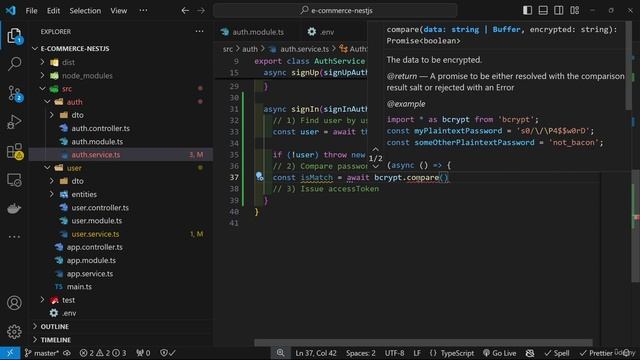The width and height of the screenshot is (640, 360).
Task: Change indentation via Spaces: 2
Action: [360, 353]
